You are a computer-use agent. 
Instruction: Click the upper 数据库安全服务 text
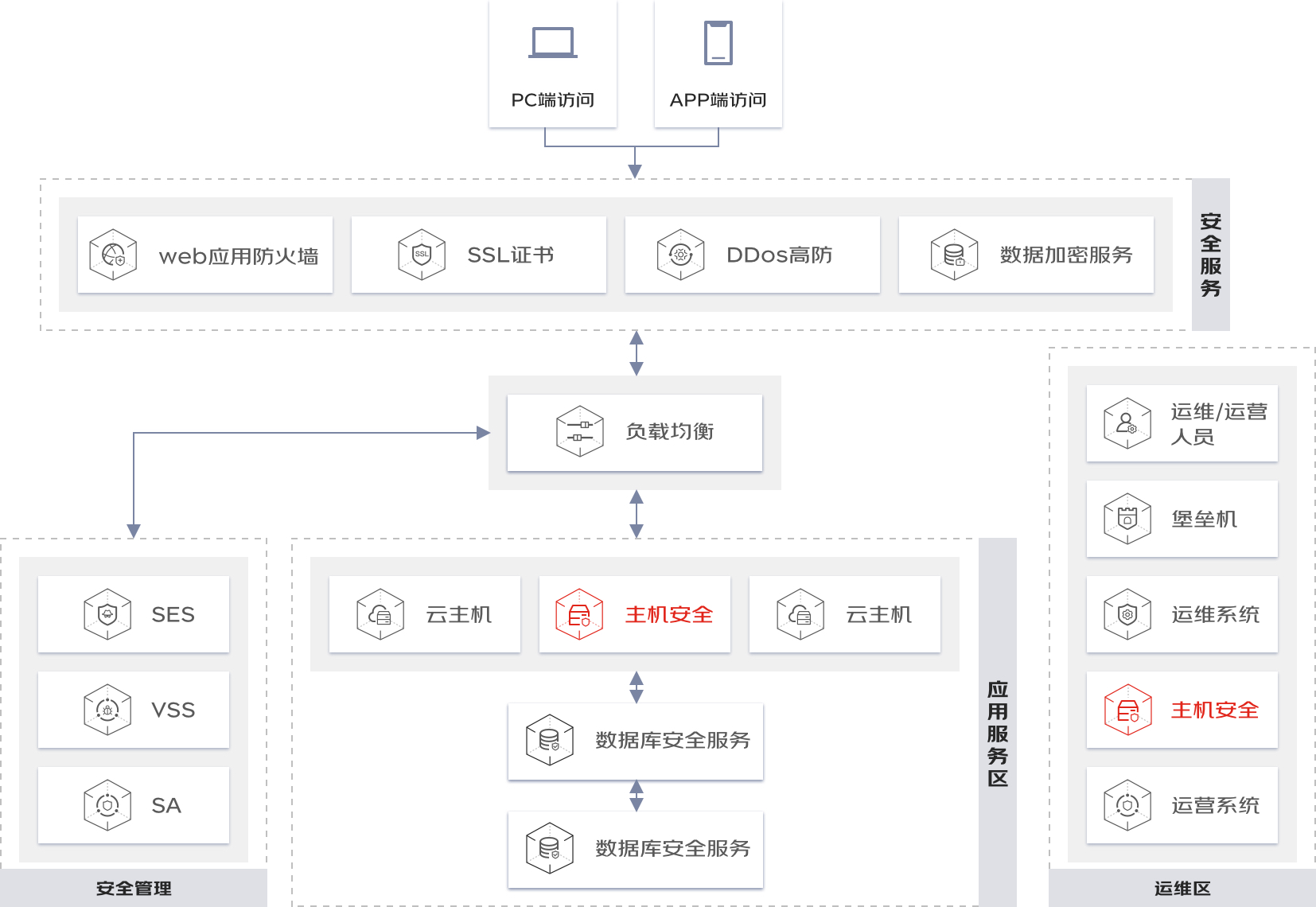[673, 741]
